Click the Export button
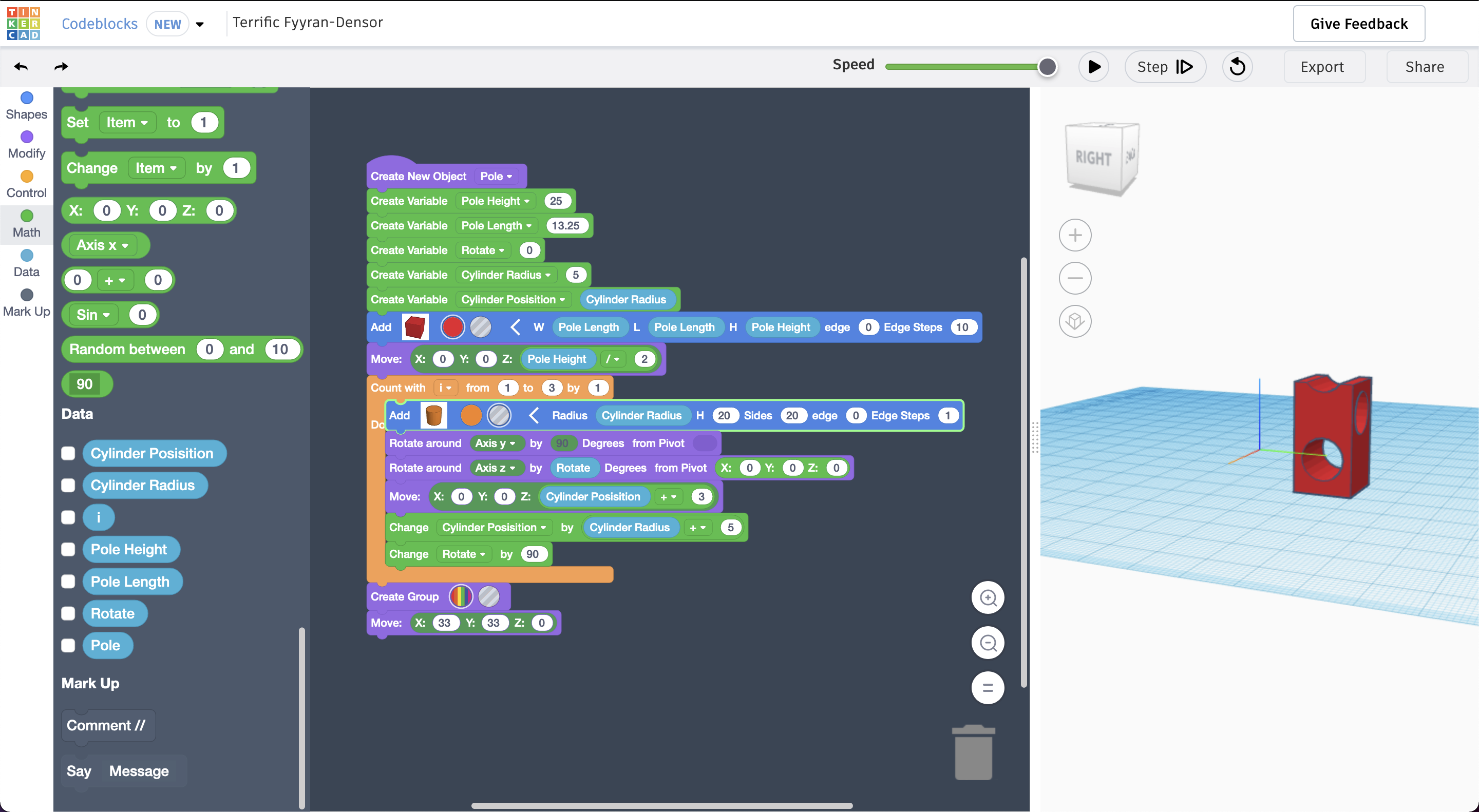The height and width of the screenshot is (812, 1479). 1322,67
